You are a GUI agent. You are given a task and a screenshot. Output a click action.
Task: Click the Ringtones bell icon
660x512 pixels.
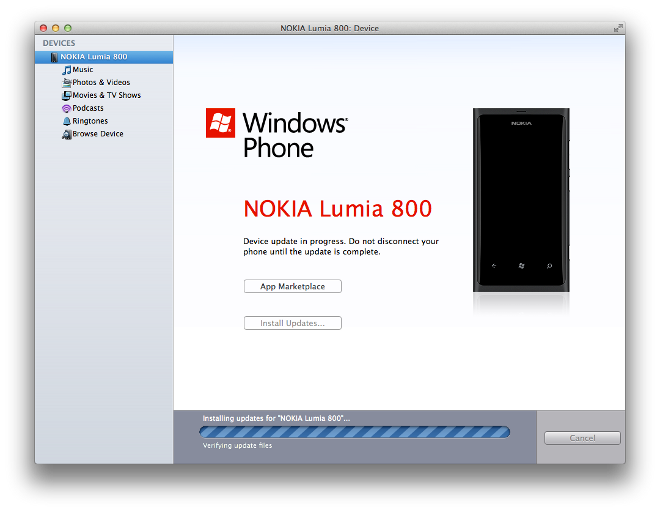[67, 121]
